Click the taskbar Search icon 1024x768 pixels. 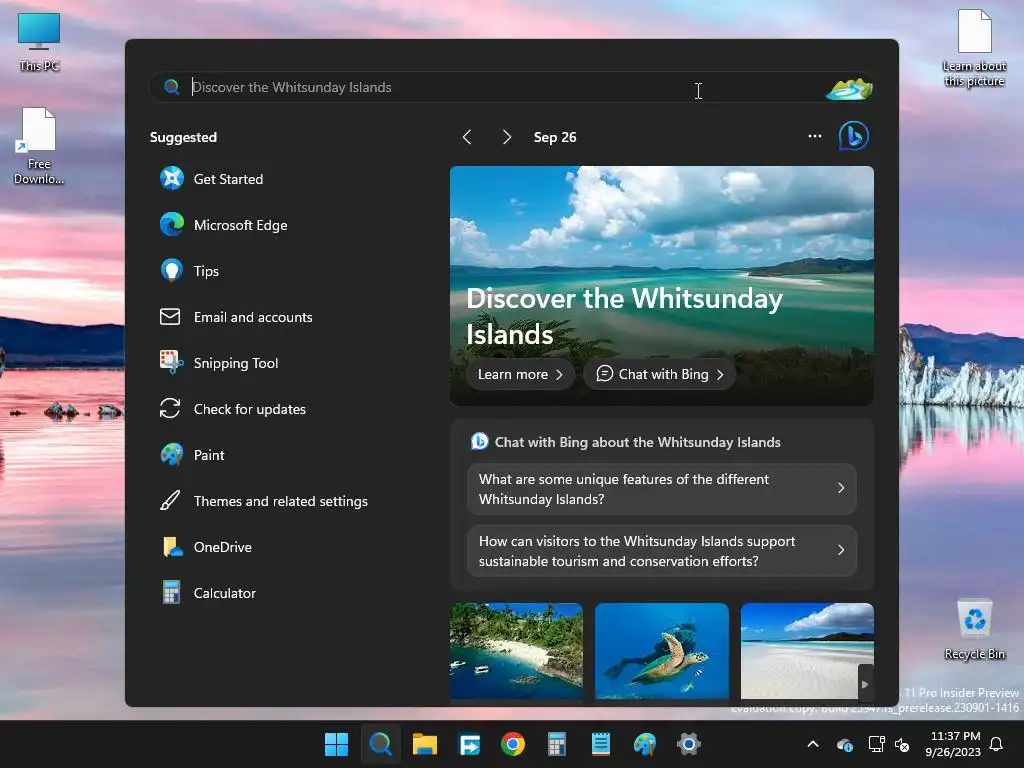(x=381, y=744)
